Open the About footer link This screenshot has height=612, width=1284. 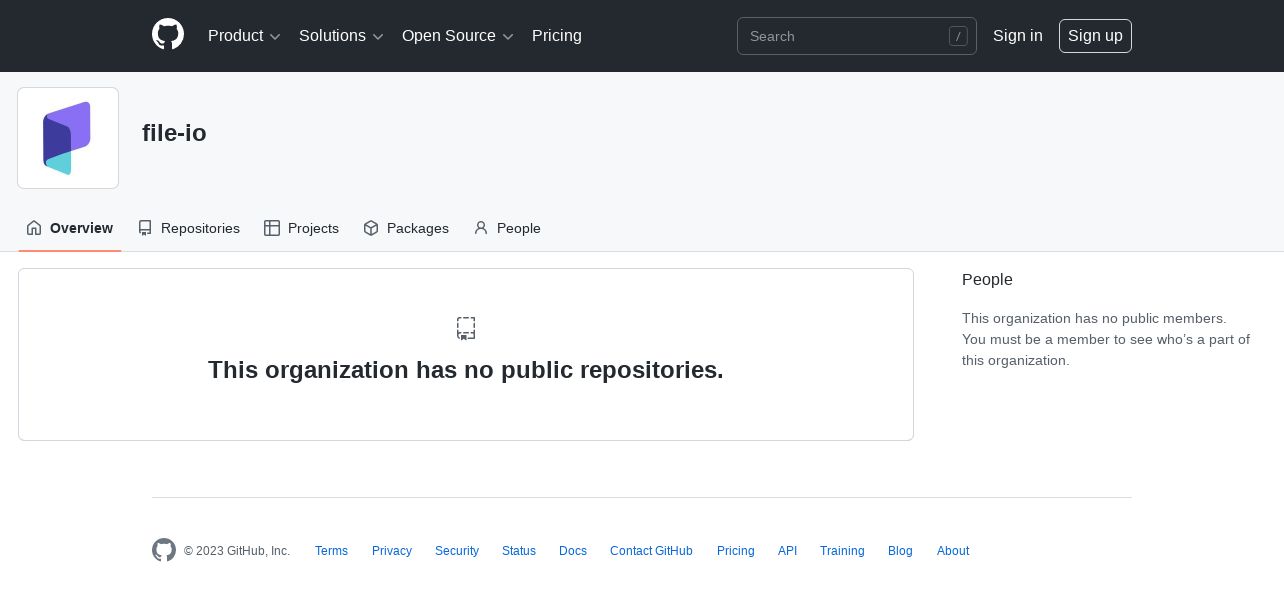(953, 551)
